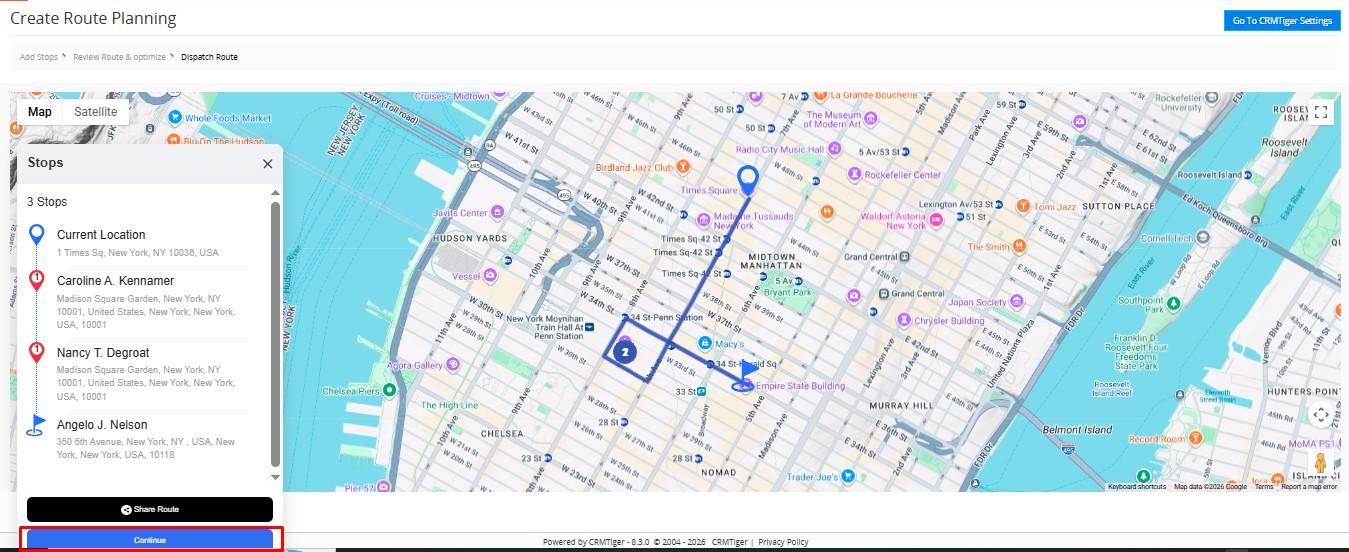Click Empire State Building map label
Viewport: 1349px width, 552px height.
pyautogui.click(x=801, y=386)
